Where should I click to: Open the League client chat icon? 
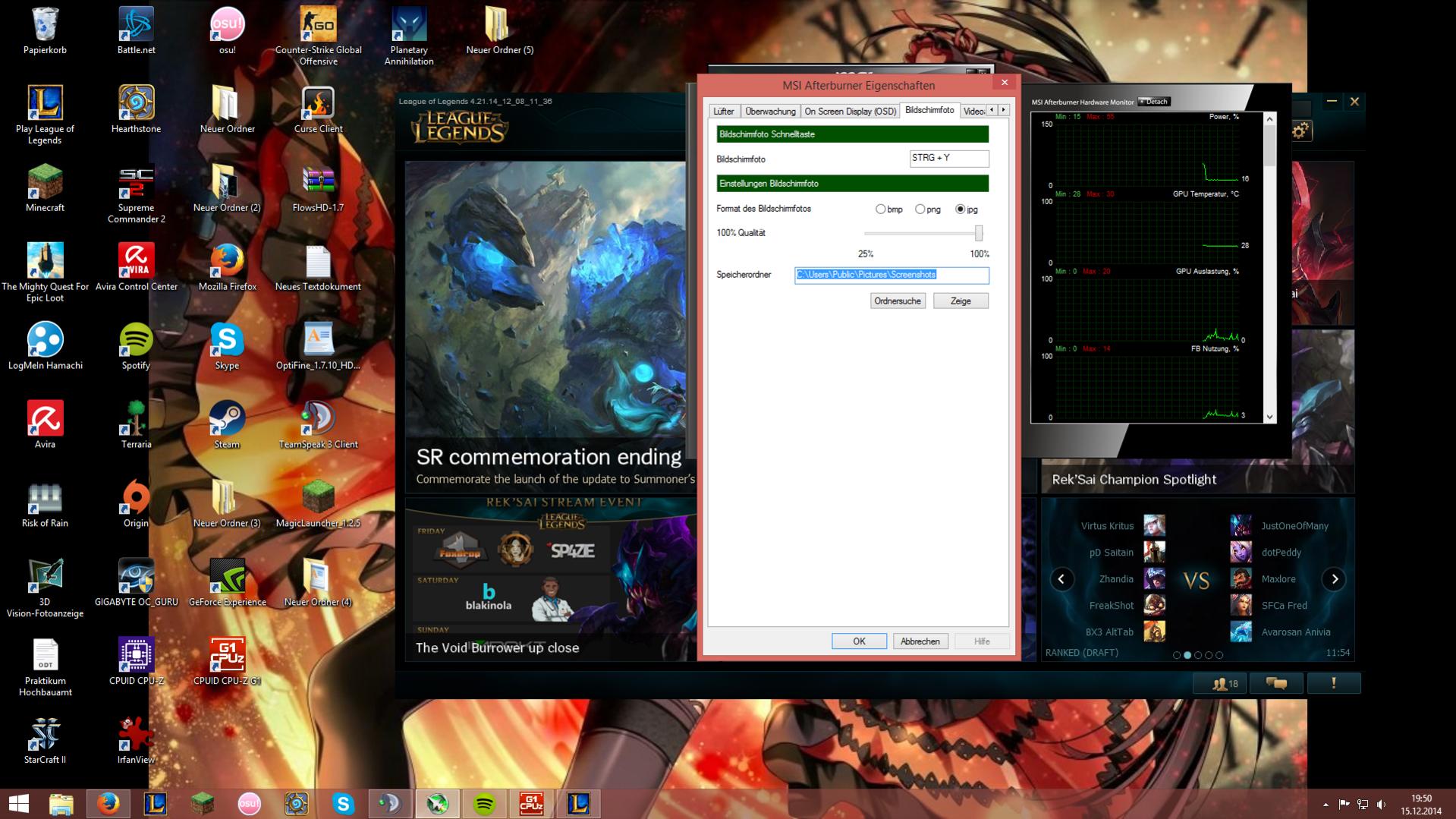pyautogui.click(x=1276, y=684)
